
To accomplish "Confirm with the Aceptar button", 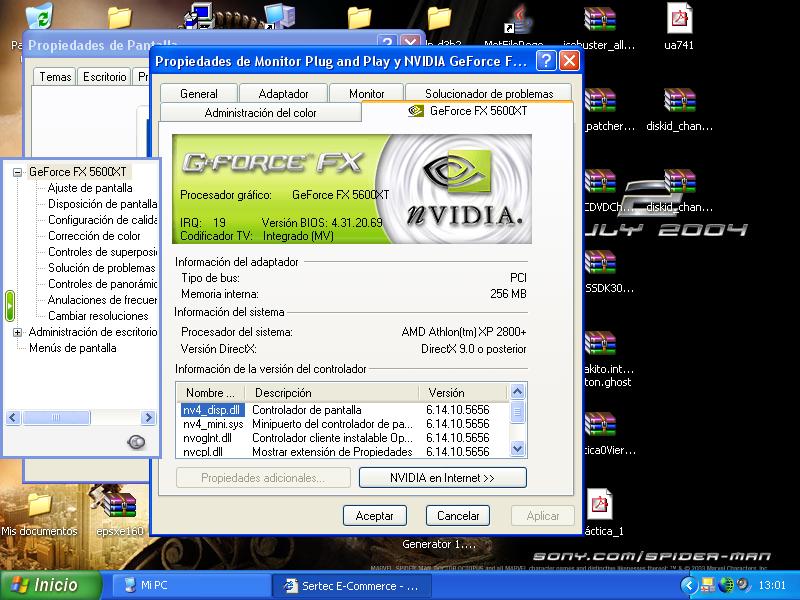I will 374,516.
